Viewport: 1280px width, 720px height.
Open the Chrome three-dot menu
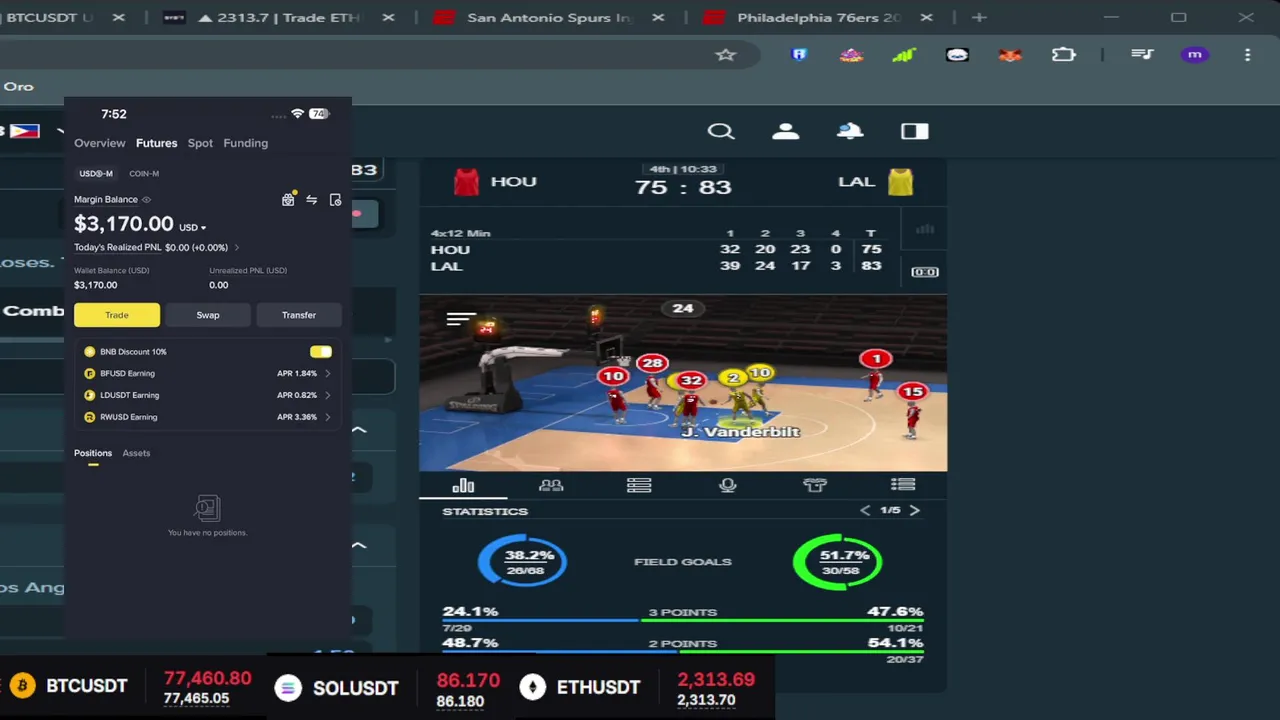1247,55
